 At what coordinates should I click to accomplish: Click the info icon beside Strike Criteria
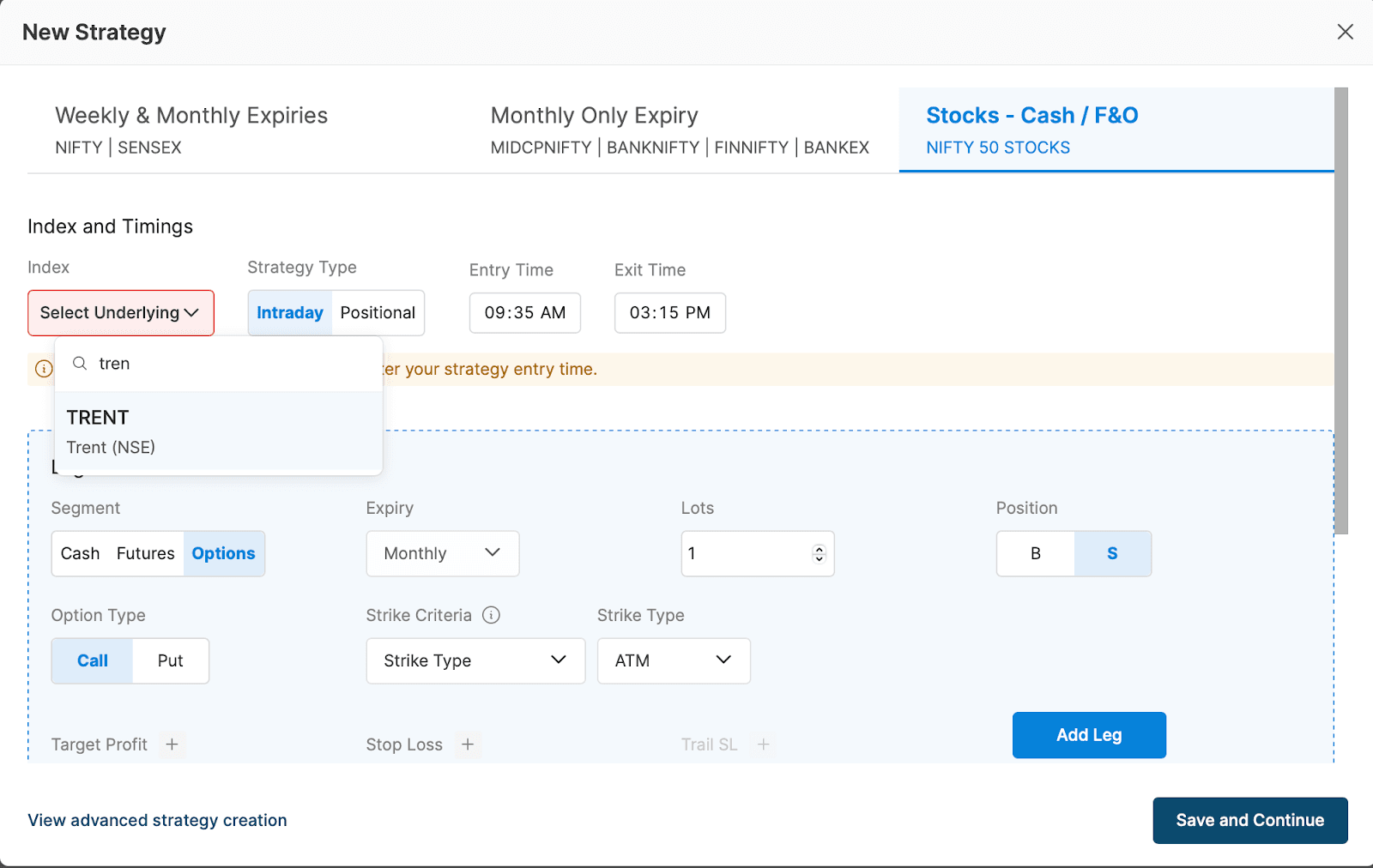click(x=492, y=615)
